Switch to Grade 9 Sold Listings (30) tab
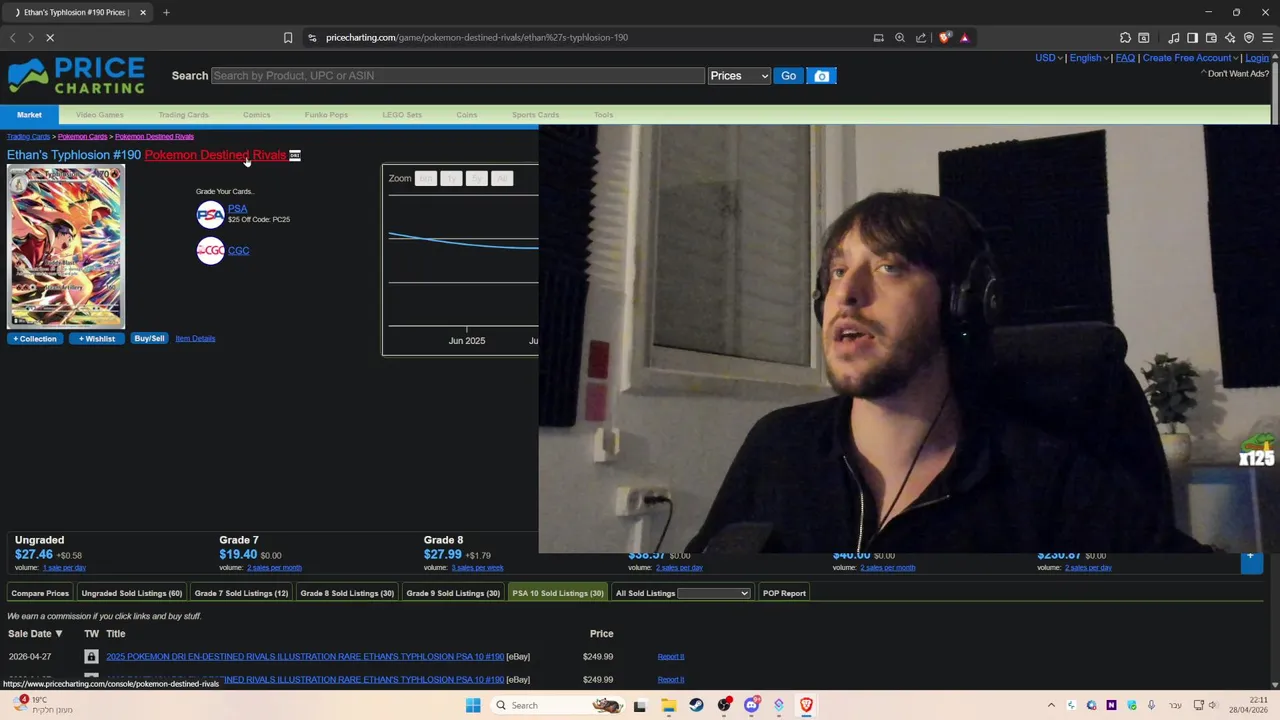This screenshot has height=720, width=1280. (453, 593)
